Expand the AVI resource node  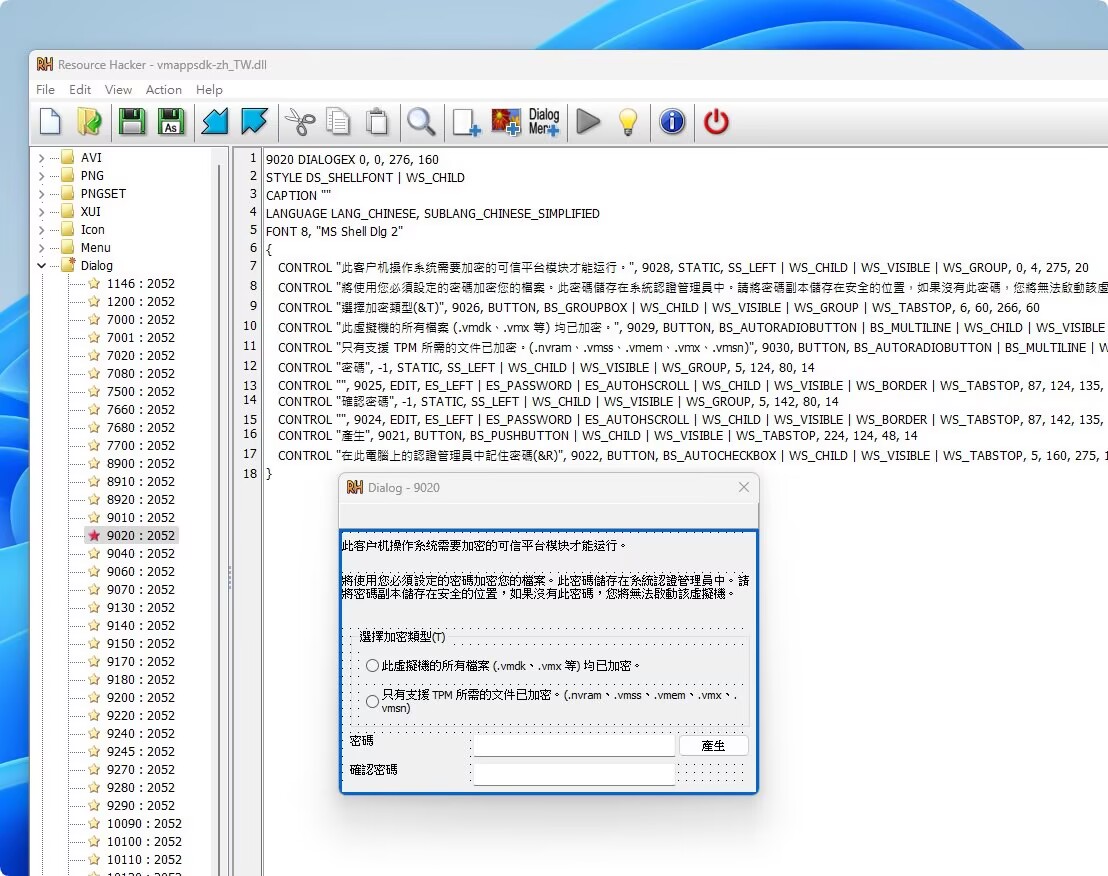[x=40, y=157]
